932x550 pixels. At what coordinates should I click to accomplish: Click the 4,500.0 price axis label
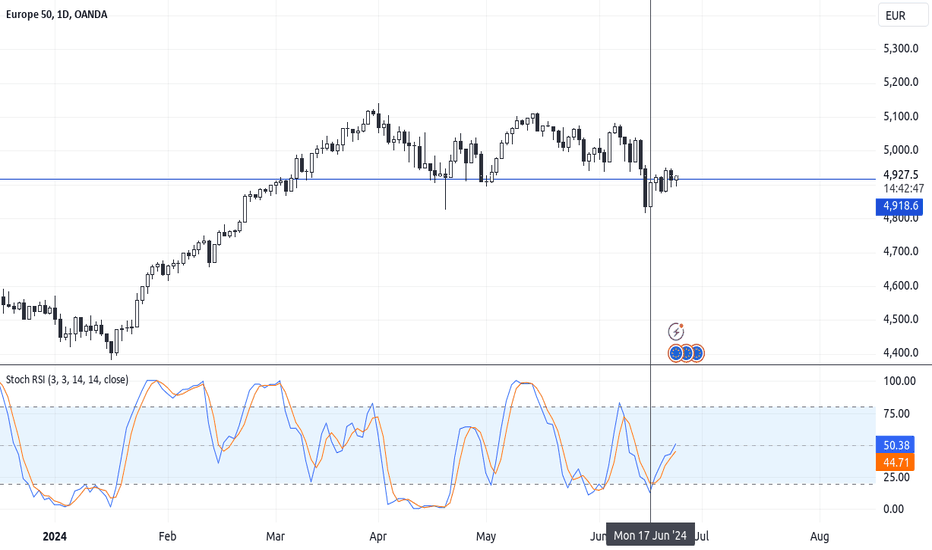point(900,319)
